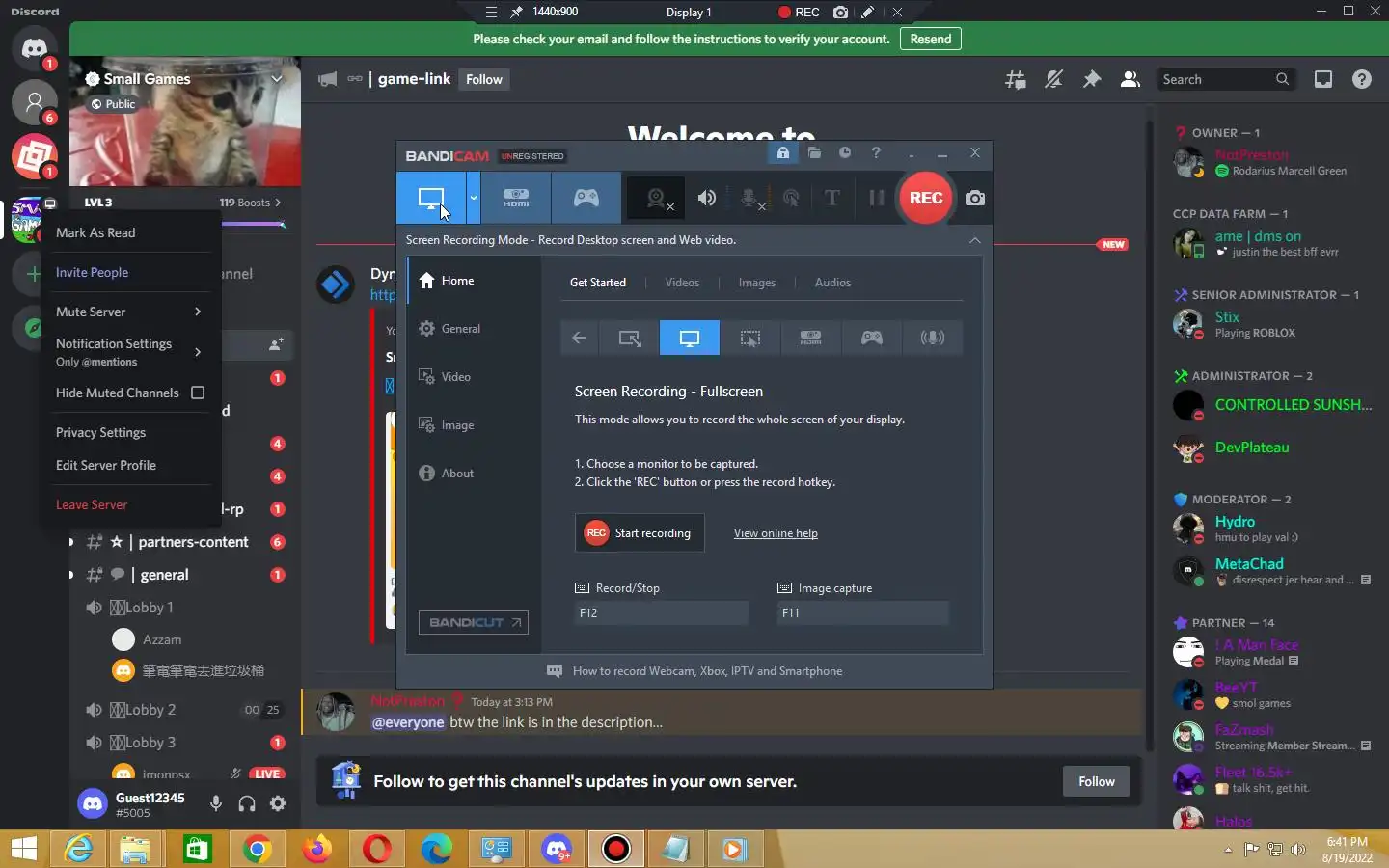Open BANDICUT link button
The height and width of the screenshot is (868, 1389).
click(474, 622)
